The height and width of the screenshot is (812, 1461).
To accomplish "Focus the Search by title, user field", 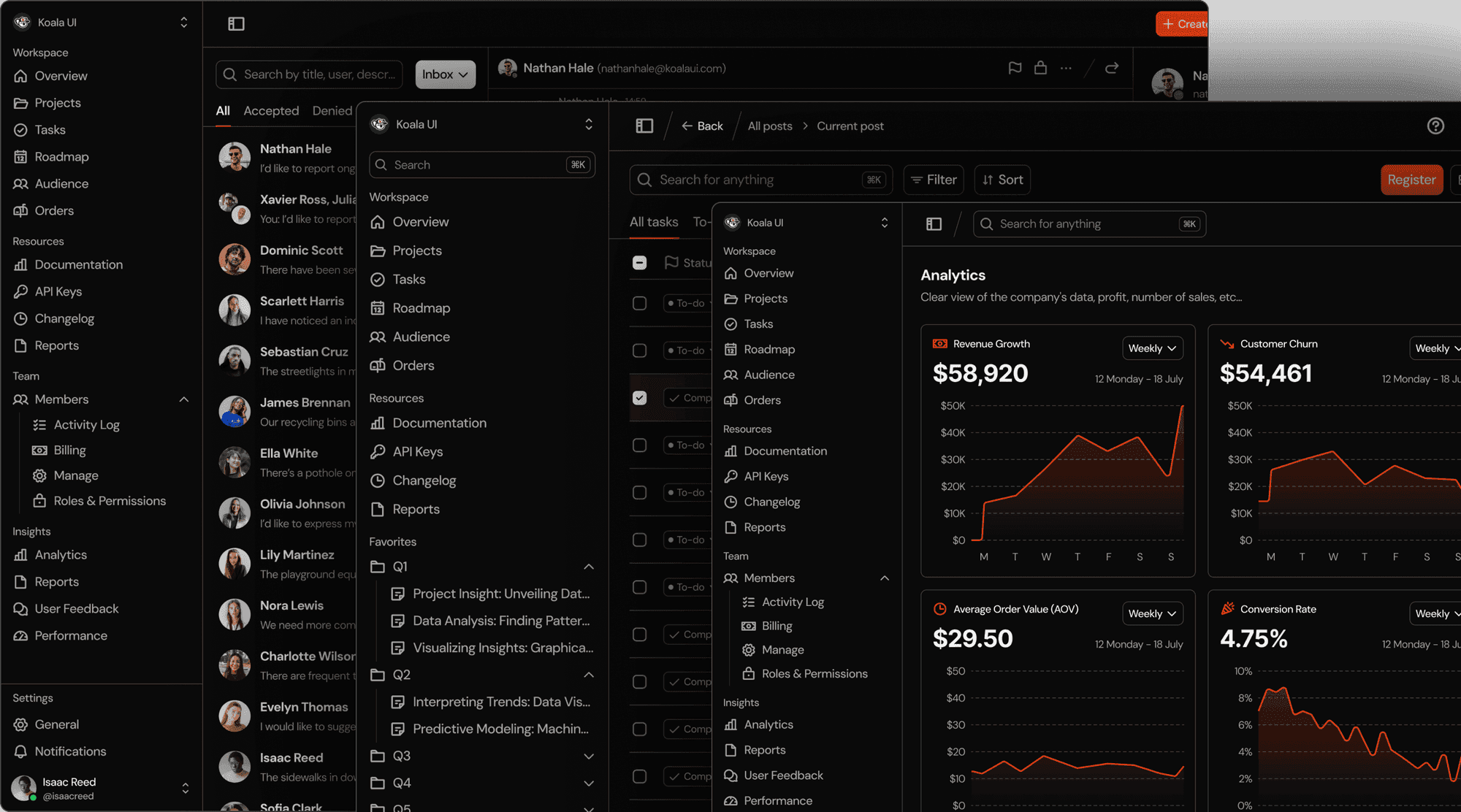I will coord(309,74).
